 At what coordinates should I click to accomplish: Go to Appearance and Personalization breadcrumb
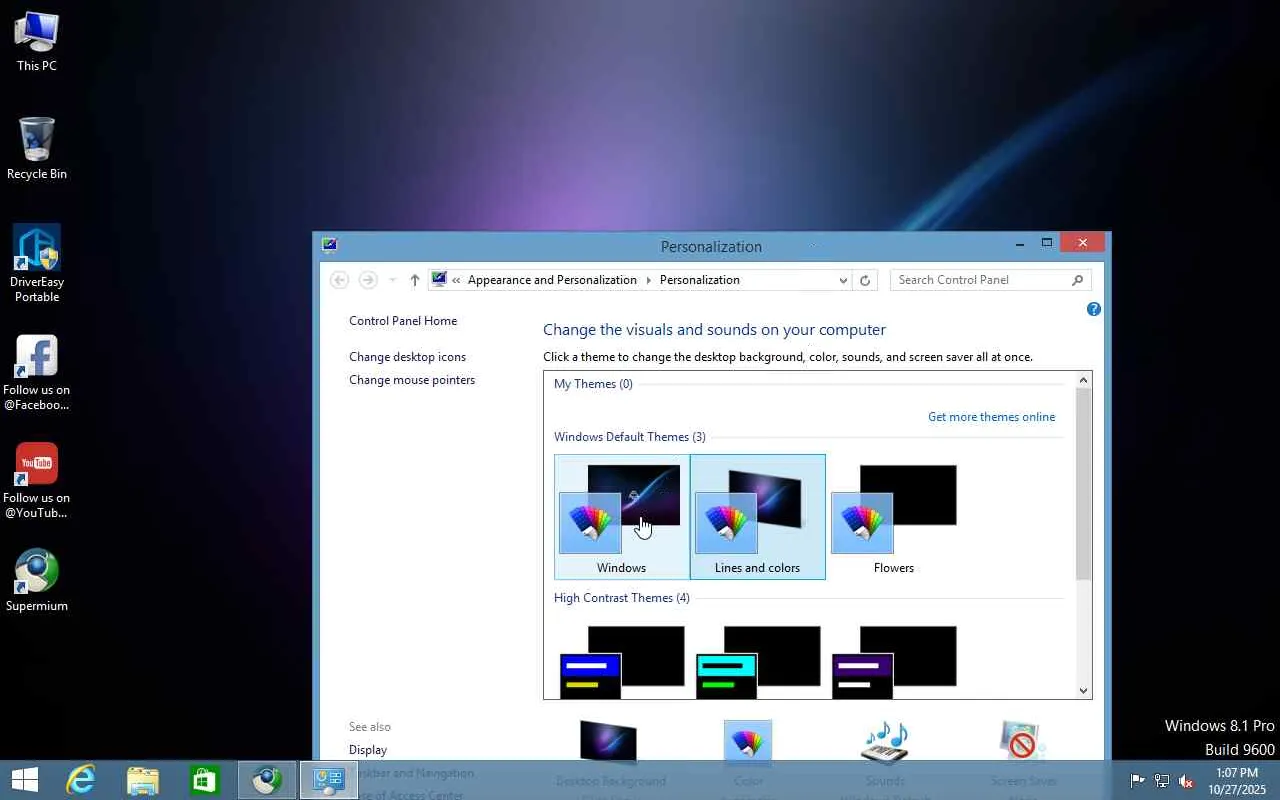pyautogui.click(x=552, y=280)
